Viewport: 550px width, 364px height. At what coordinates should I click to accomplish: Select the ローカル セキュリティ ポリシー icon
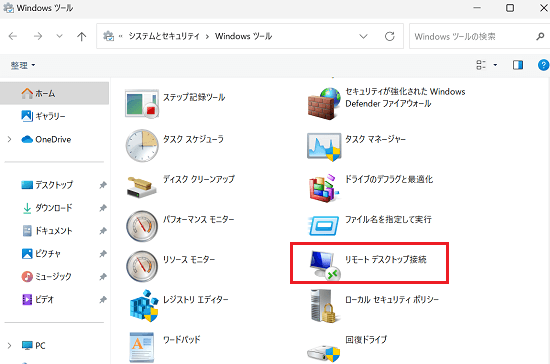325,306
